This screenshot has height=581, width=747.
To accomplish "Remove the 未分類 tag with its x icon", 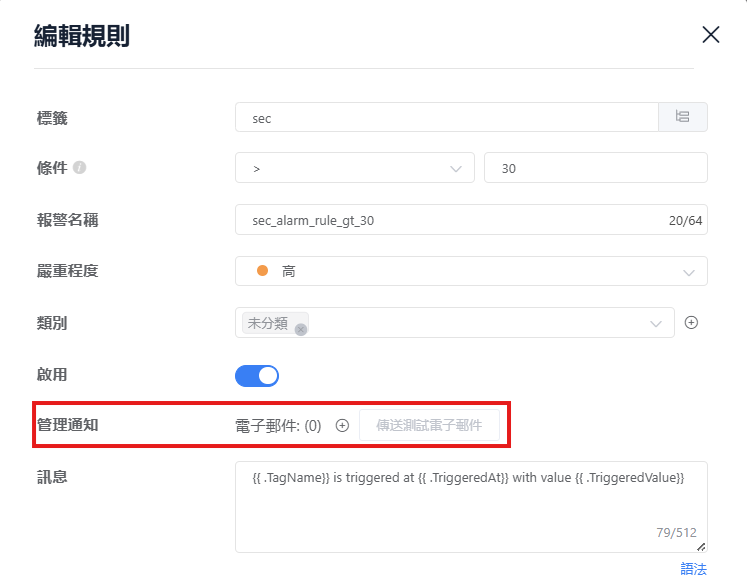I will [x=300, y=329].
